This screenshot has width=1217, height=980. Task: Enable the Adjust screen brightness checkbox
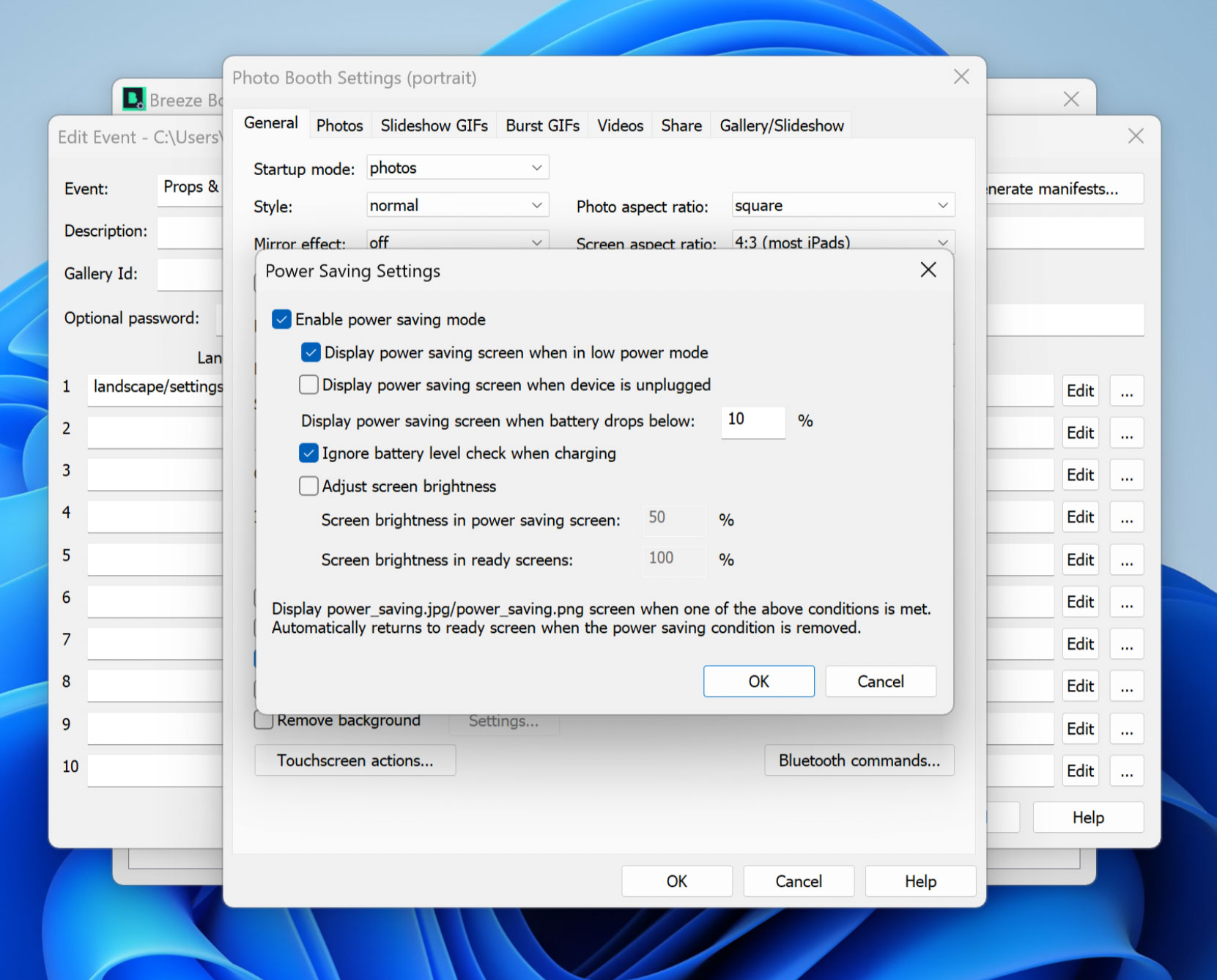(x=309, y=486)
